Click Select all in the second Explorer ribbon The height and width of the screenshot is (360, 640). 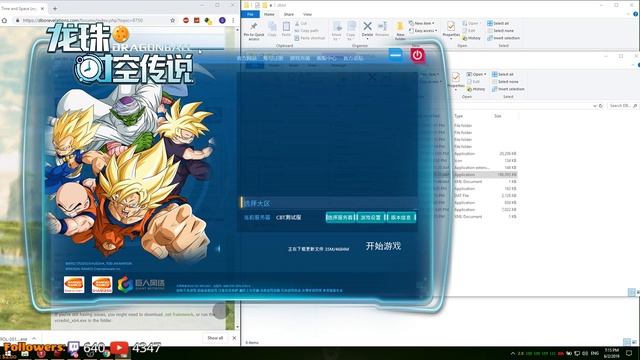(502, 74)
